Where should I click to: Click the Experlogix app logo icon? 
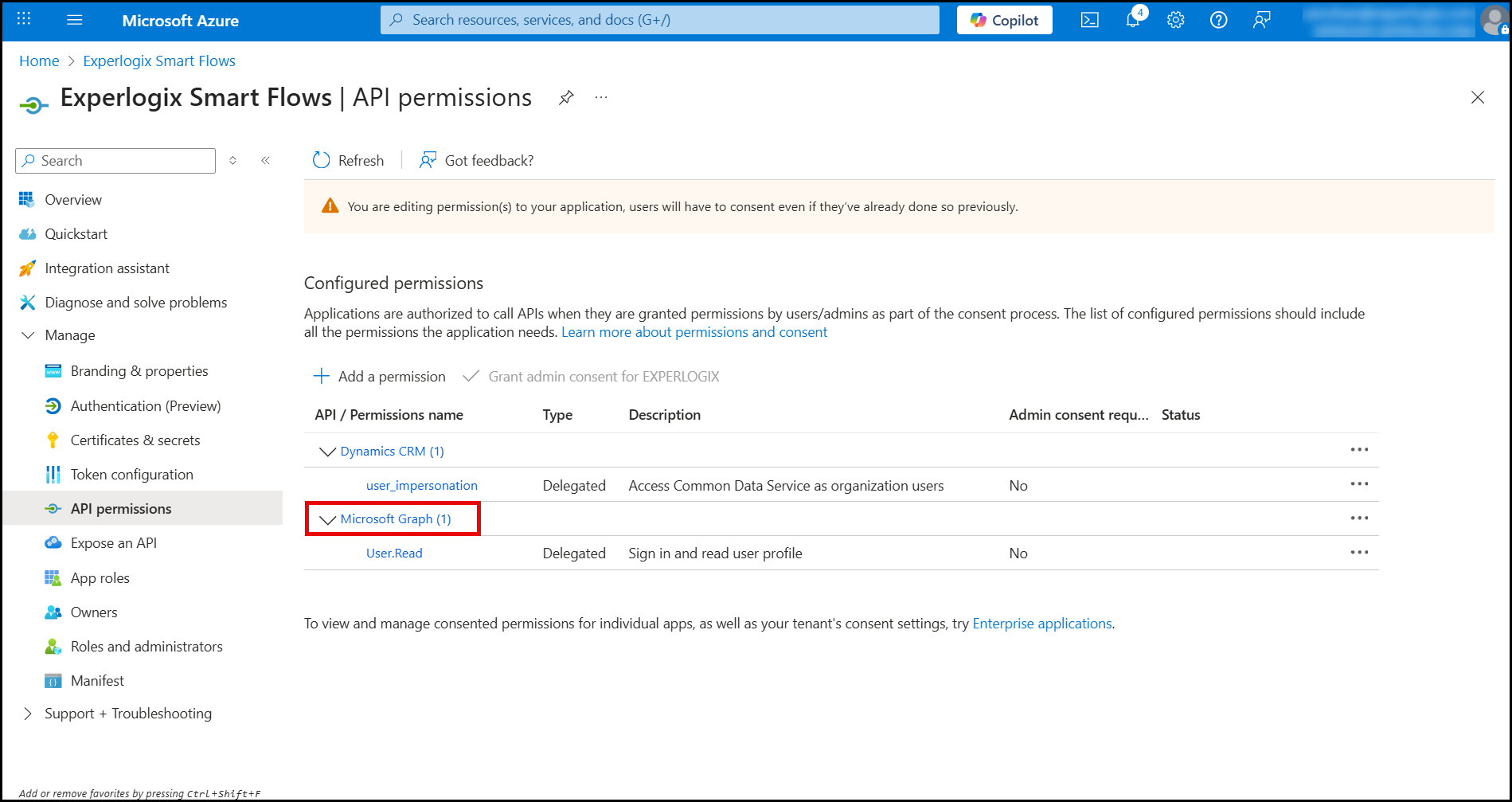[33, 104]
